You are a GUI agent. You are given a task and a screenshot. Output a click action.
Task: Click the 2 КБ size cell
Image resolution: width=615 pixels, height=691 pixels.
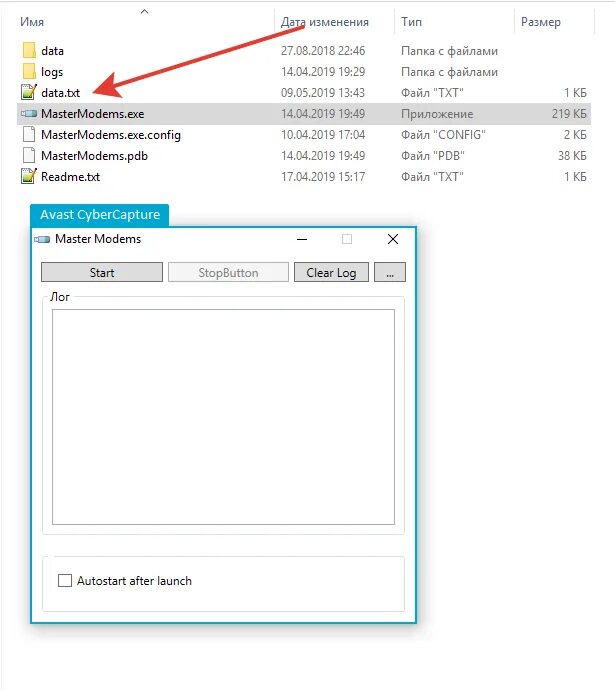pyautogui.click(x=575, y=134)
